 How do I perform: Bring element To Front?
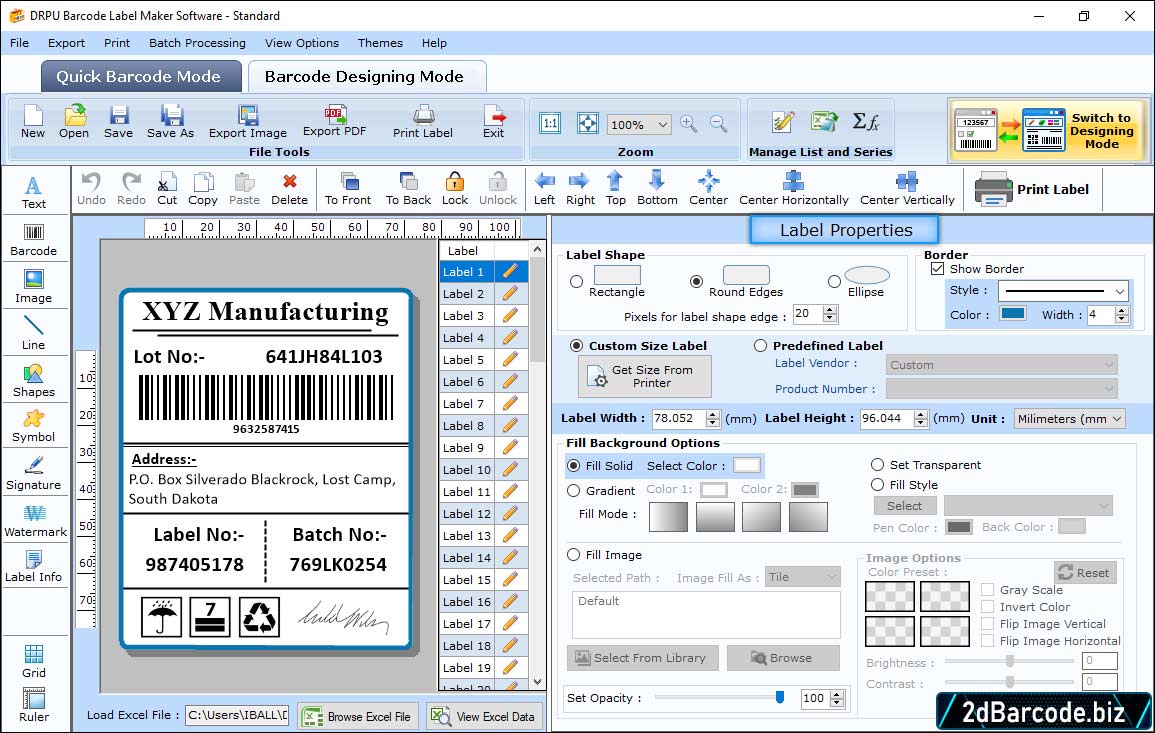(x=348, y=189)
